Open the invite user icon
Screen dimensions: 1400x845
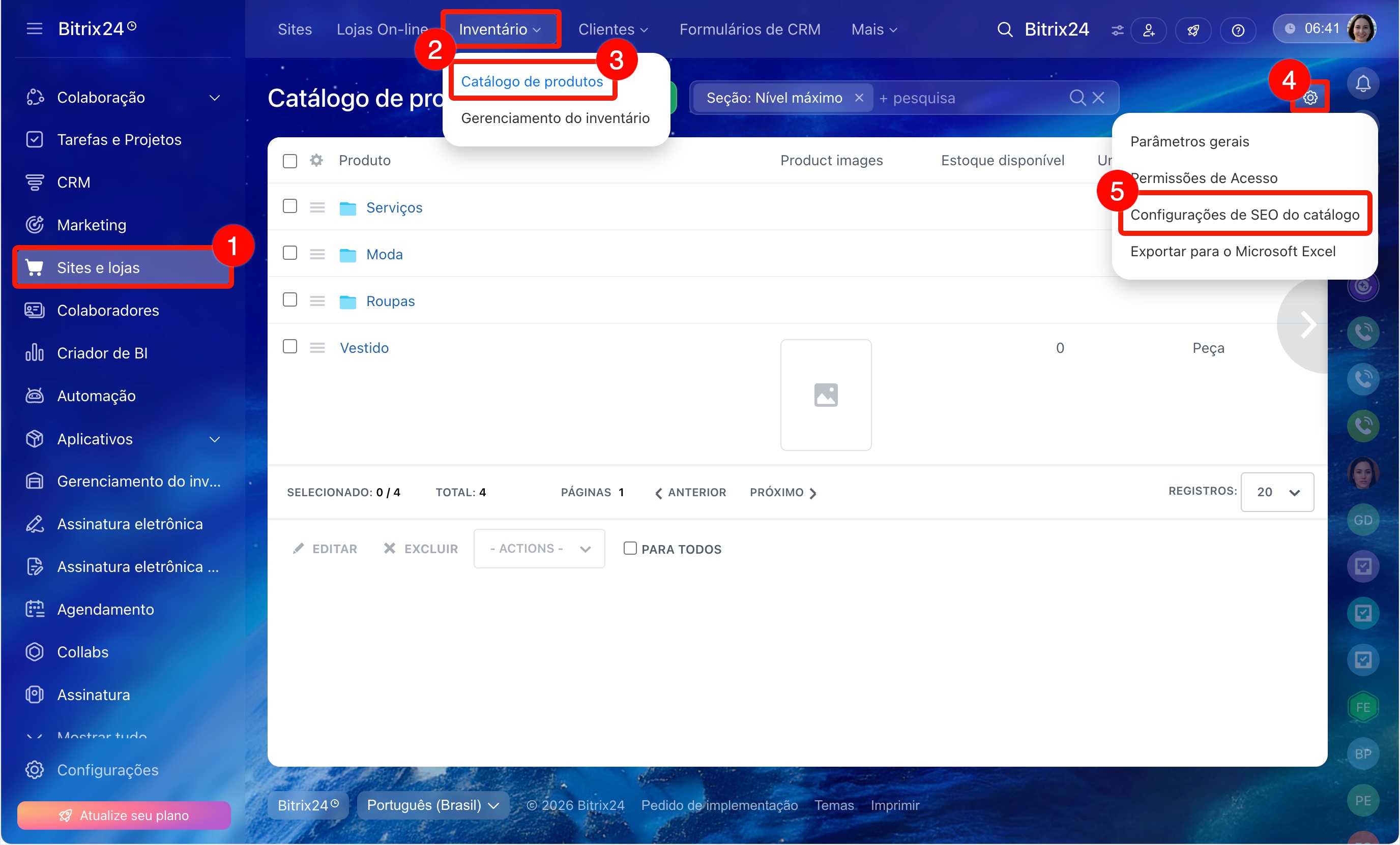coord(1148,30)
